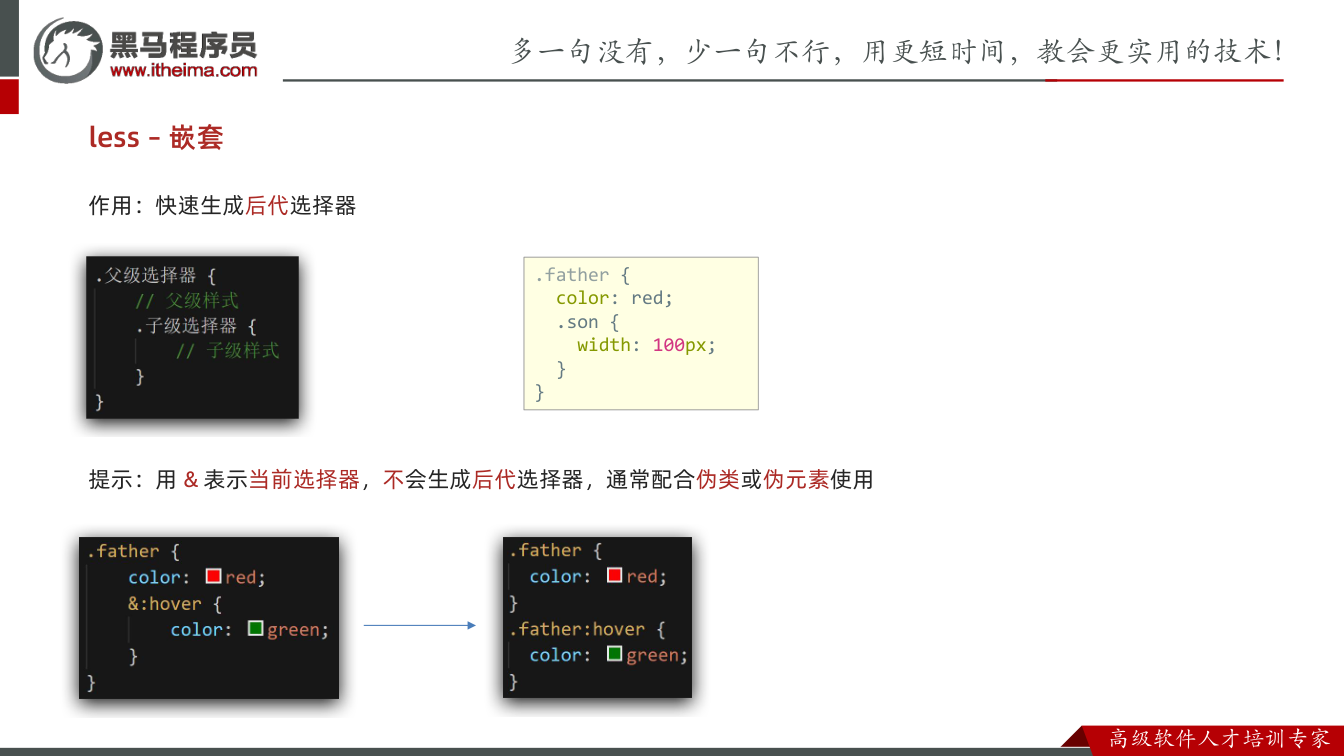Viewport: 1344px width, 756px height.
Task: Select red 后代 in the 作用 sentence
Action: pyautogui.click(x=267, y=206)
